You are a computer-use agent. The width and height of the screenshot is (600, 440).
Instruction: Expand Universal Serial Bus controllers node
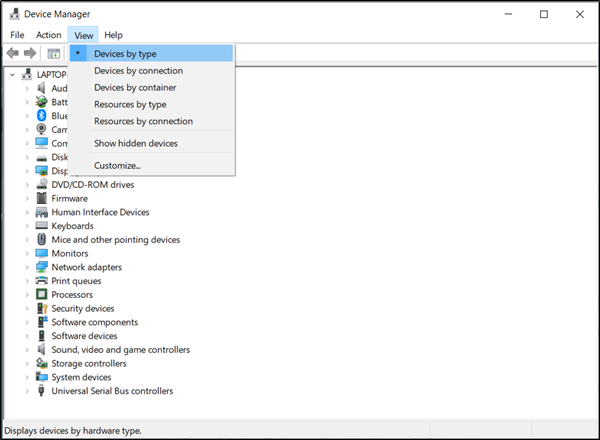[x=27, y=391]
